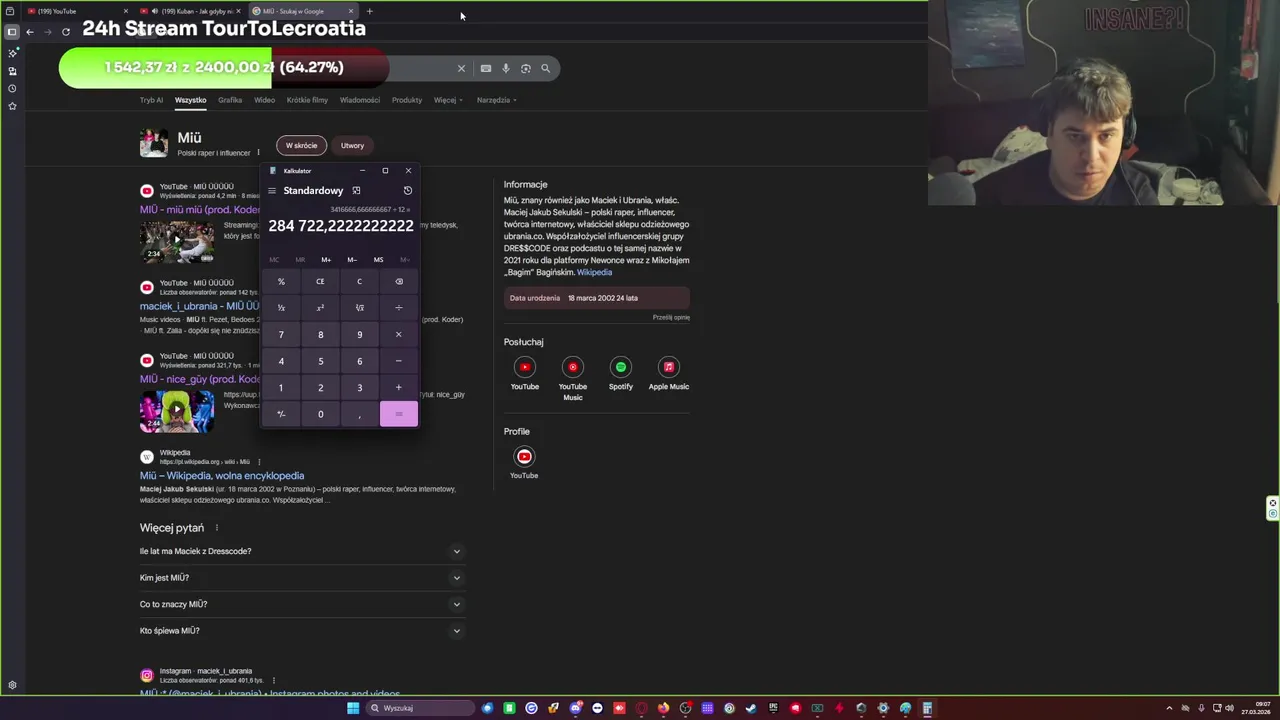Select the 'W skrócie' chip
Image resolution: width=1280 pixels, height=720 pixels.
(301, 145)
